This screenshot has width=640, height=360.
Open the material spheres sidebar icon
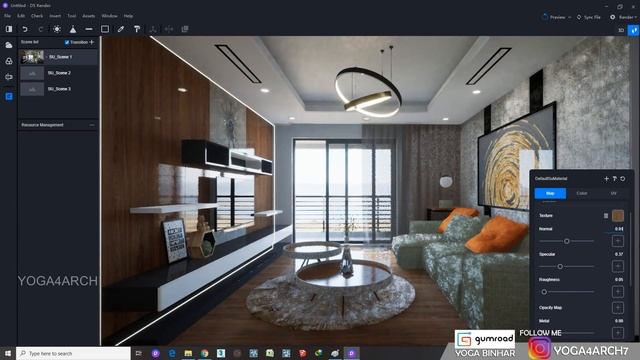click(9, 61)
